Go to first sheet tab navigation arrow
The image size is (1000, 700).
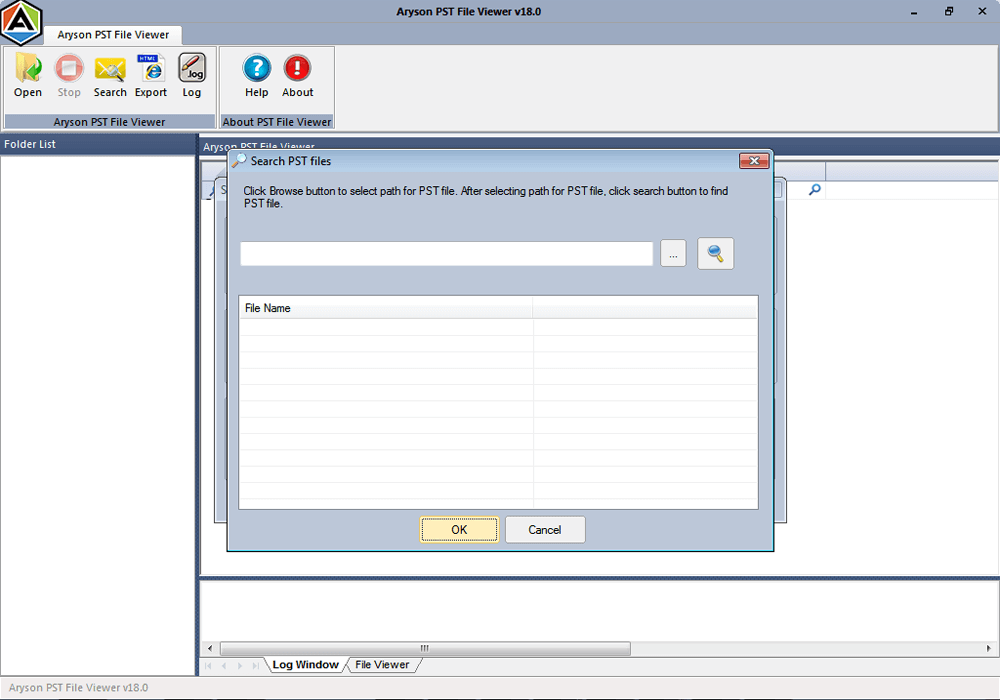(209, 666)
